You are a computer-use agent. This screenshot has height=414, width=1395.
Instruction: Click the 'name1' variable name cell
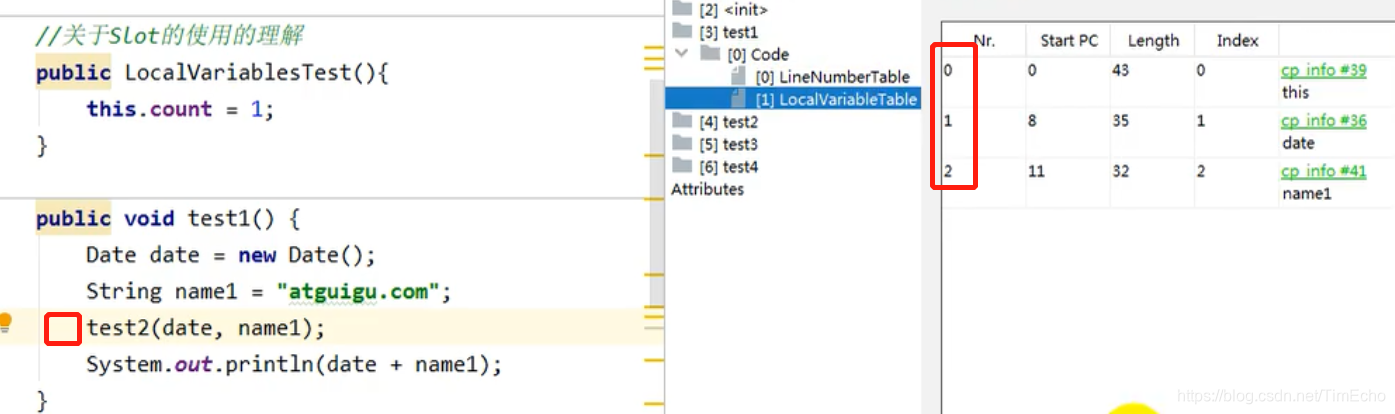pos(1306,194)
